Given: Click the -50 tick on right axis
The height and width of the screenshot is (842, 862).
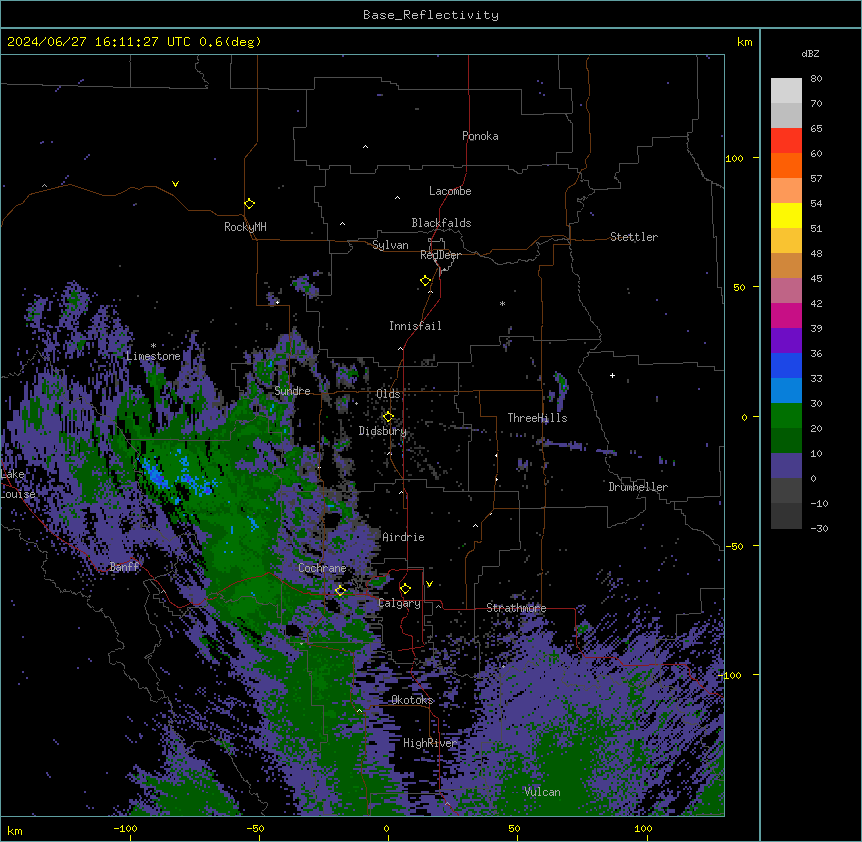Looking at the screenshot, I should point(734,546).
